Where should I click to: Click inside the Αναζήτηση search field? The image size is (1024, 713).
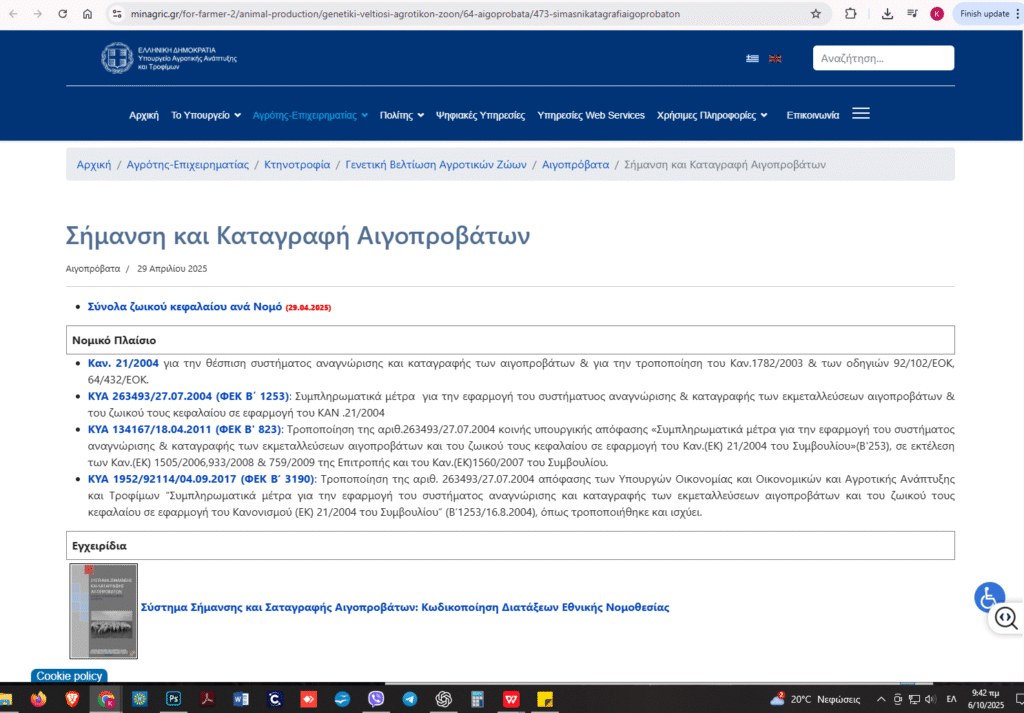click(883, 58)
